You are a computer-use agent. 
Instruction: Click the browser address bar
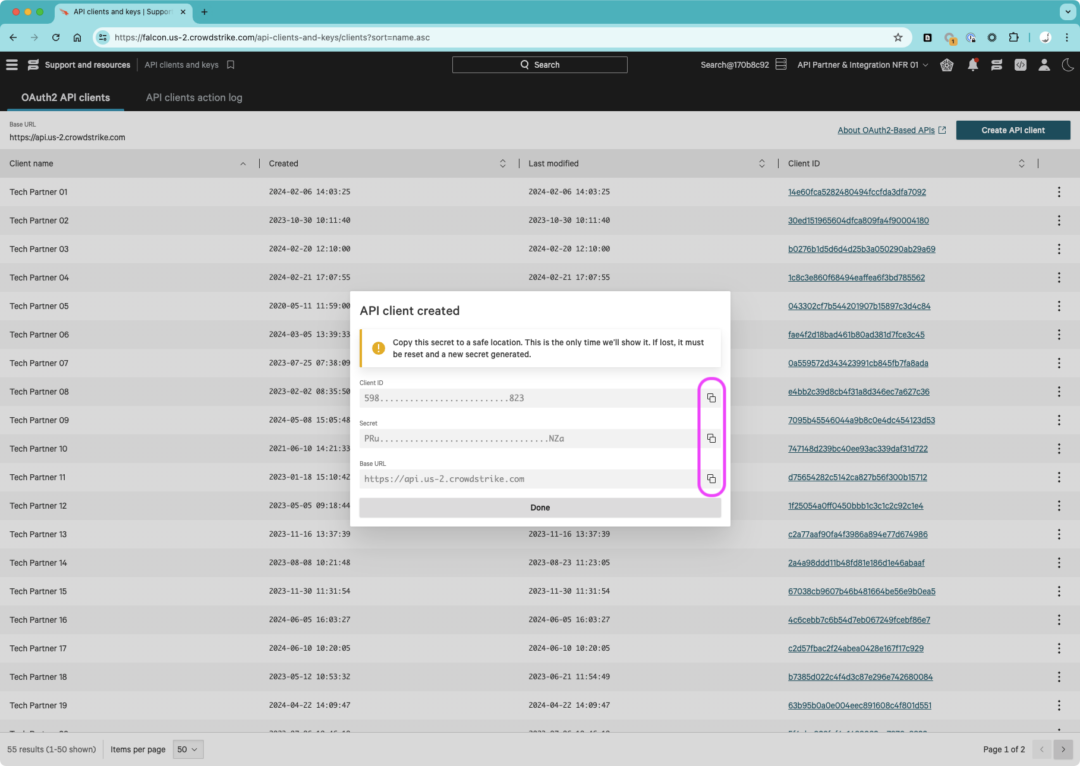(502, 37)
